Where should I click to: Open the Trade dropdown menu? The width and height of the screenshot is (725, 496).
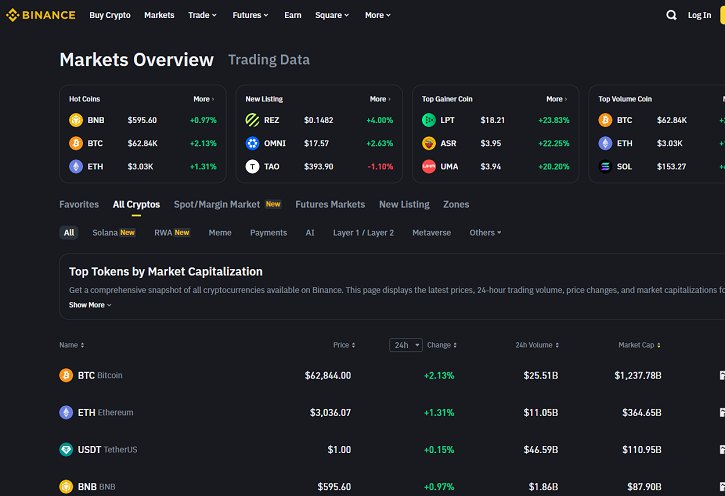pos(202,15)
